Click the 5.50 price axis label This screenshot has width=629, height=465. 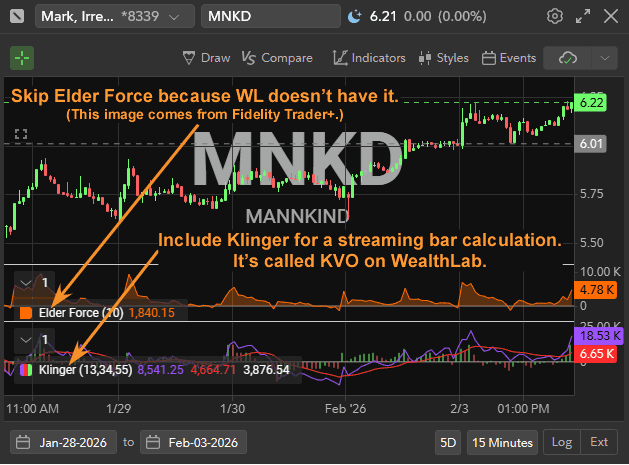point(591,243)
